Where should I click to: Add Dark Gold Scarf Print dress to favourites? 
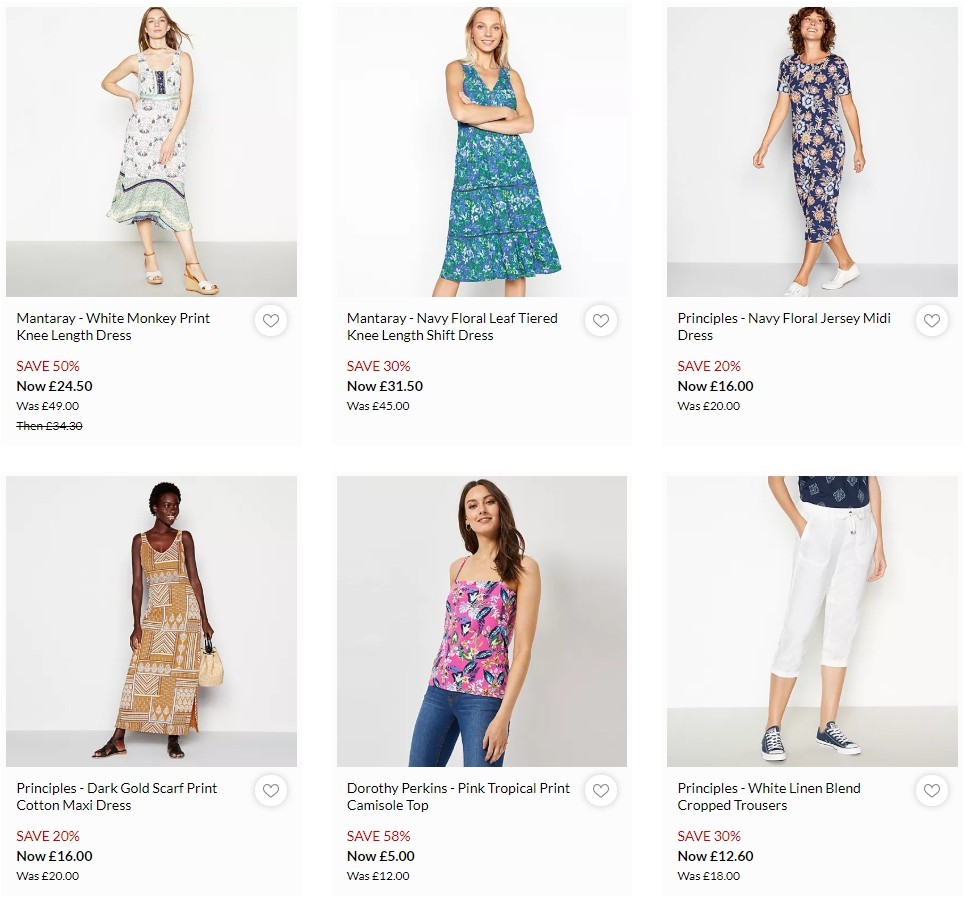click(271, 791)
